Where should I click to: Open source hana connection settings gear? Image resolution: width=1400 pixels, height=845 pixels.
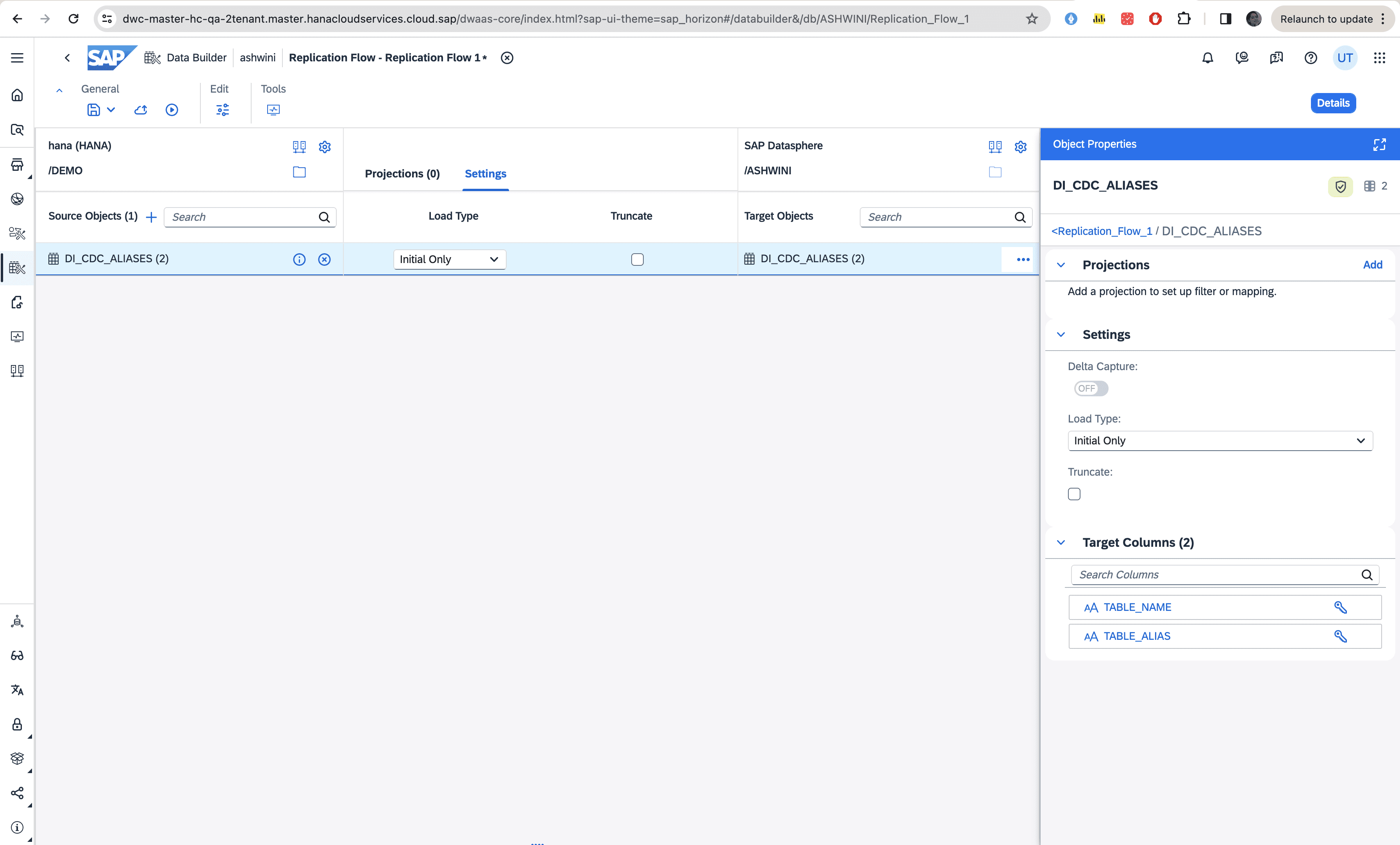(325, 147)
